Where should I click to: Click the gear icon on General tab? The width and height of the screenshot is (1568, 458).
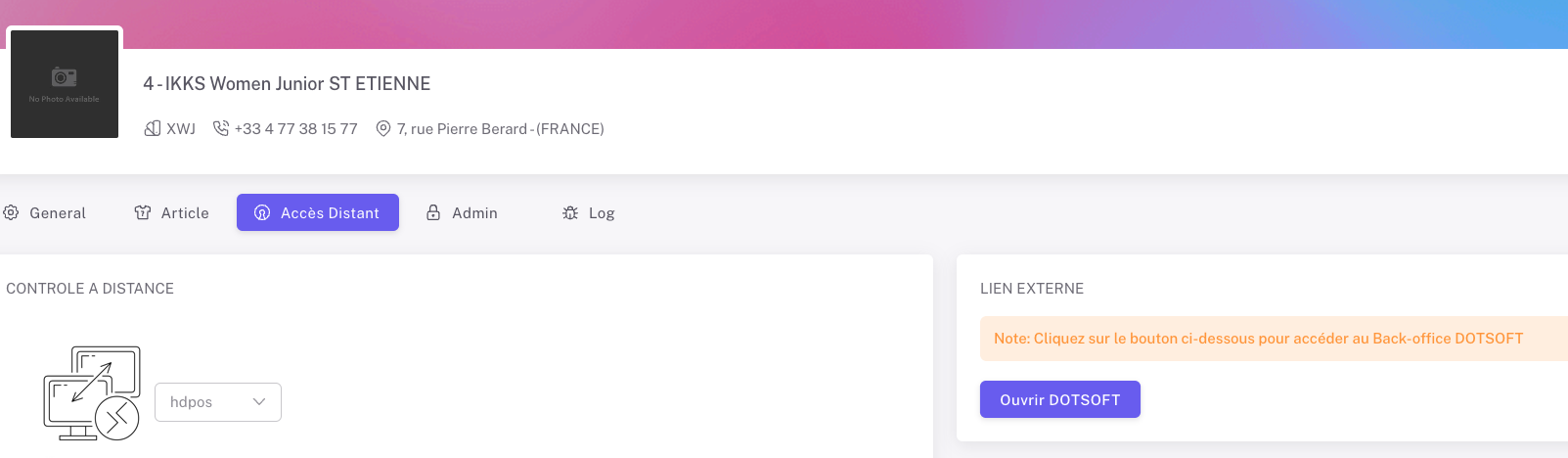point(11,213)
